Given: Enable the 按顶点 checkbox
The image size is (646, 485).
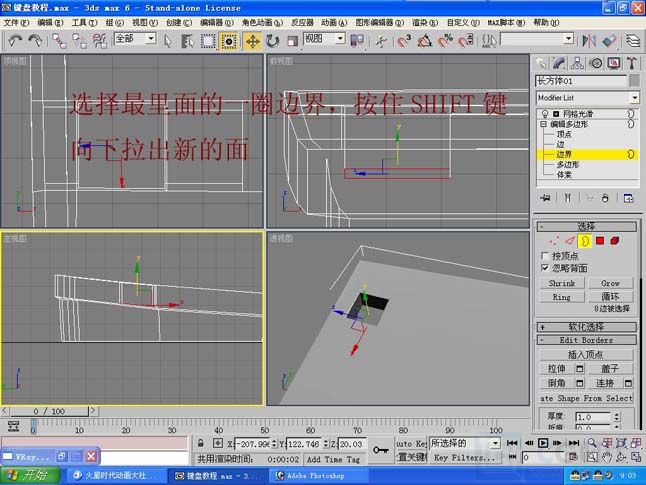Looking at the screenshot, I should point(545,256).
